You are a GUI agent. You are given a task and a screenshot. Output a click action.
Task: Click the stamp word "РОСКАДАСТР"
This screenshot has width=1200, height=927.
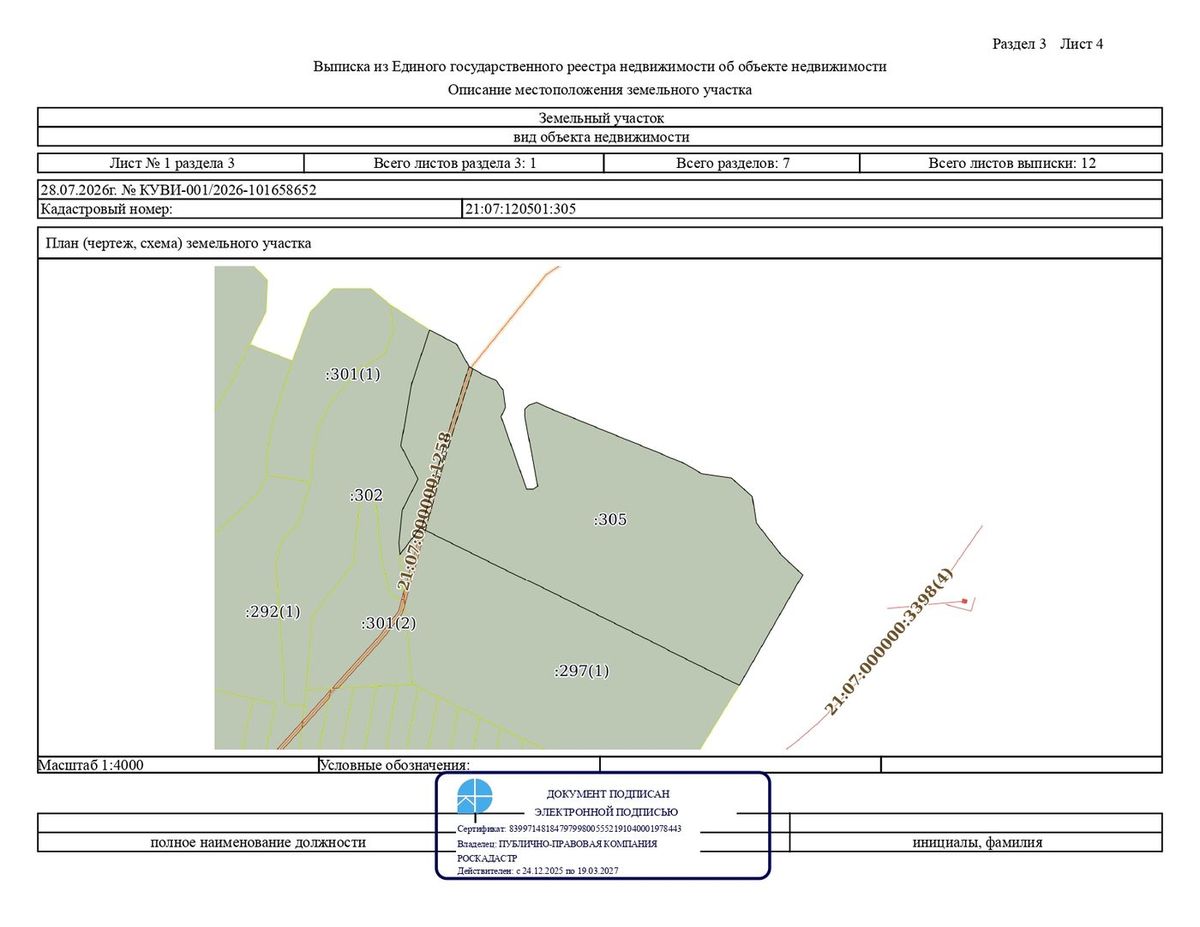coord(488,858)
